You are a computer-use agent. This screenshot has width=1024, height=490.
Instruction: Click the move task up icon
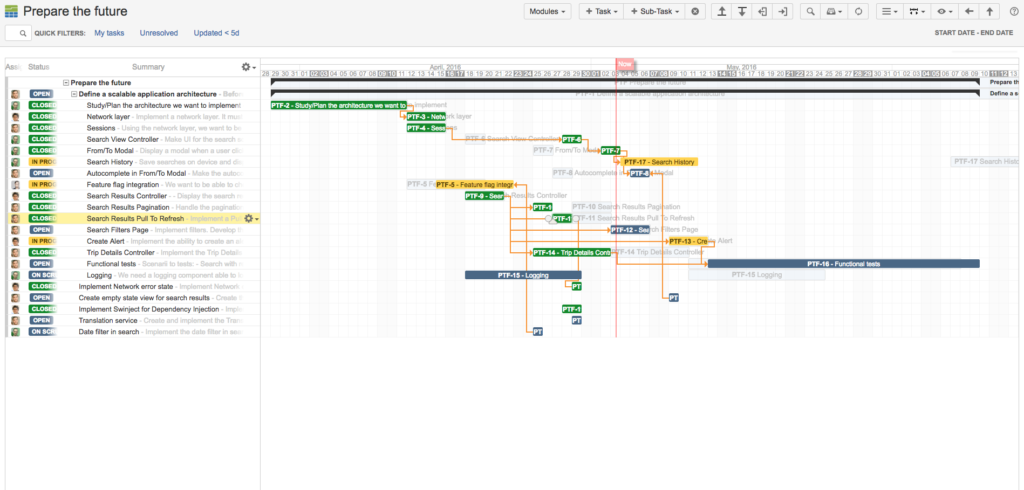[x=722, y=11]
